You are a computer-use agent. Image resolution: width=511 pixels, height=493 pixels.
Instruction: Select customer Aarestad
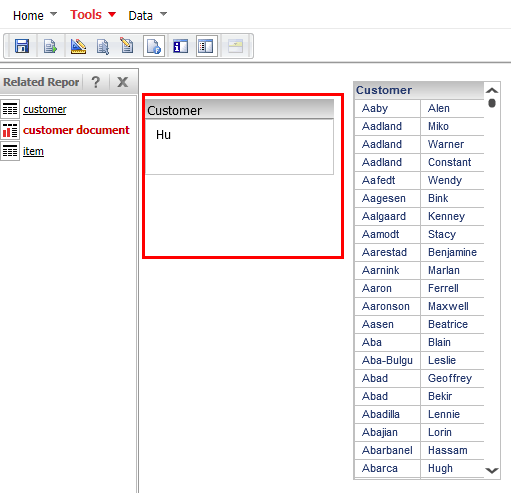[384, 252]
